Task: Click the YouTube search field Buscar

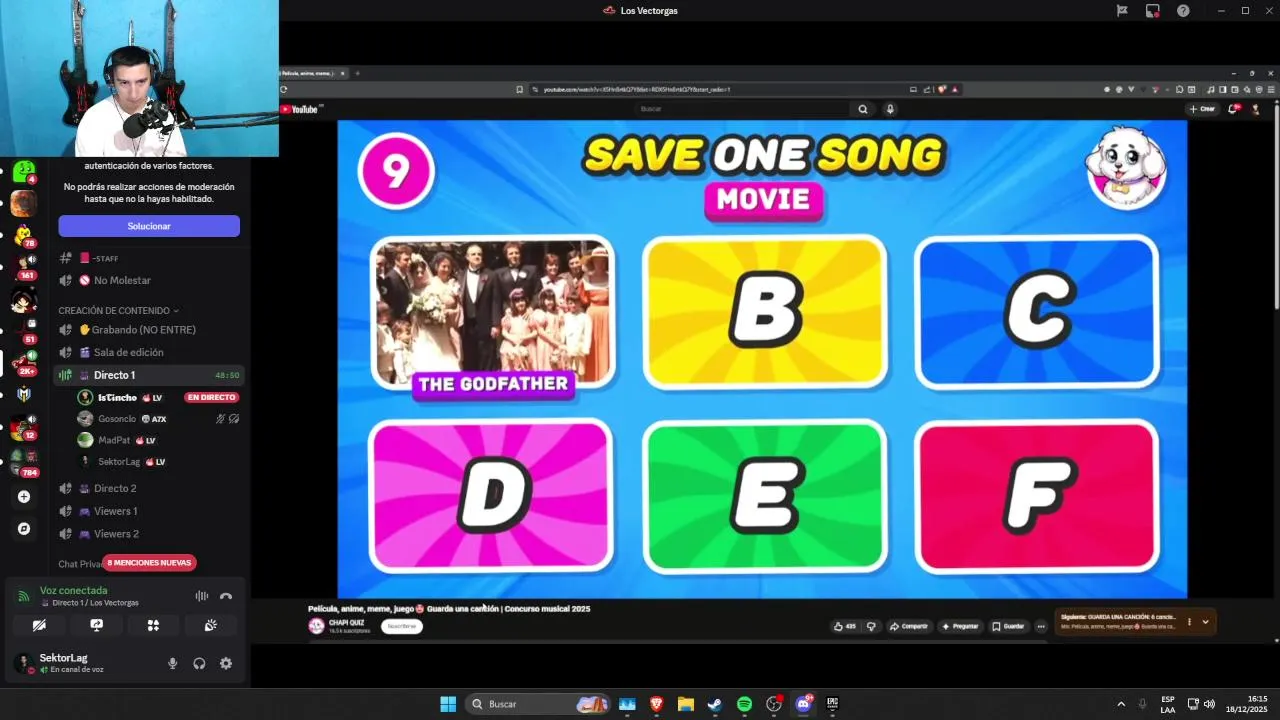Action: click(x=742, y=109)
